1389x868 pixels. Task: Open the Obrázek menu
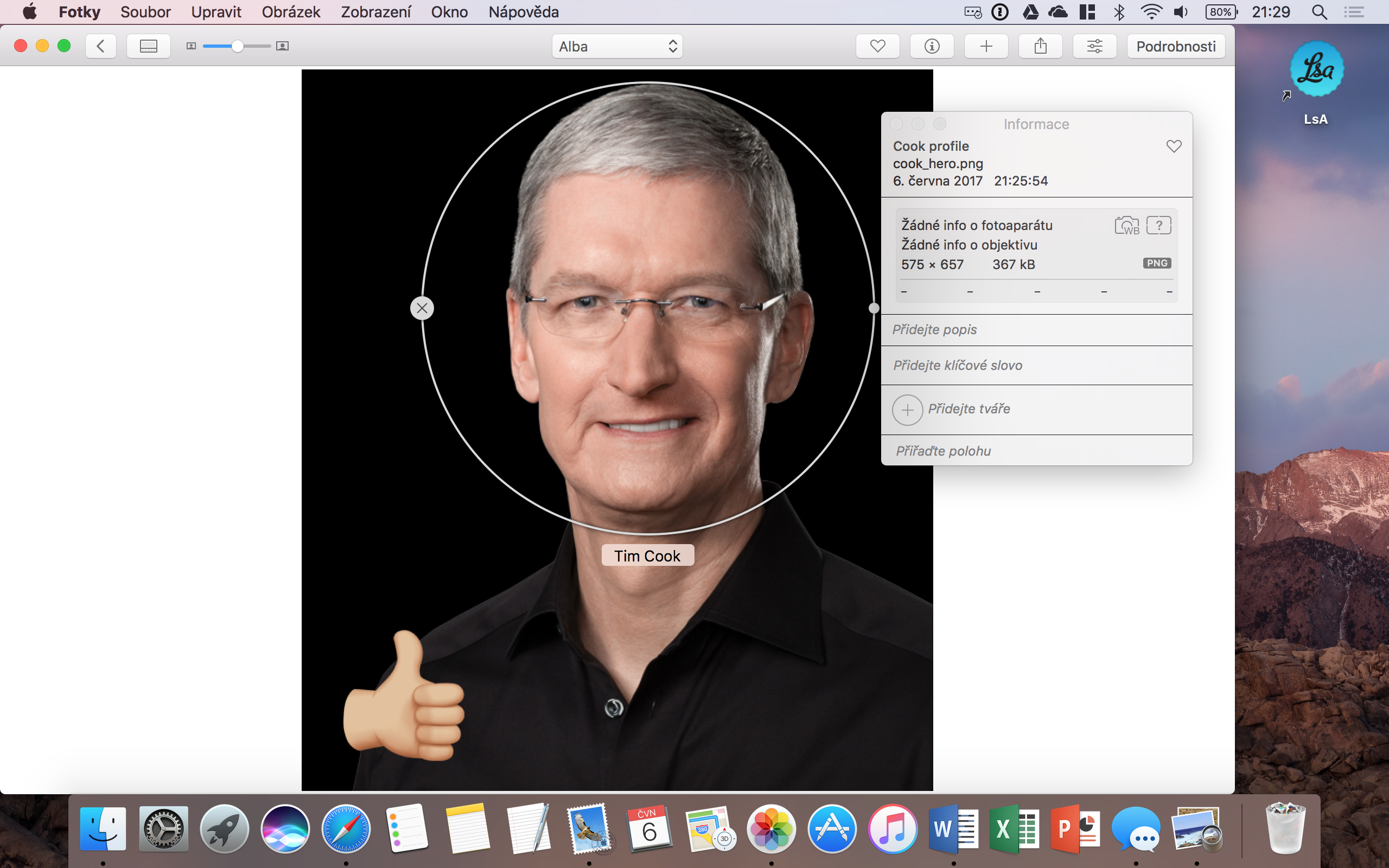290,11
